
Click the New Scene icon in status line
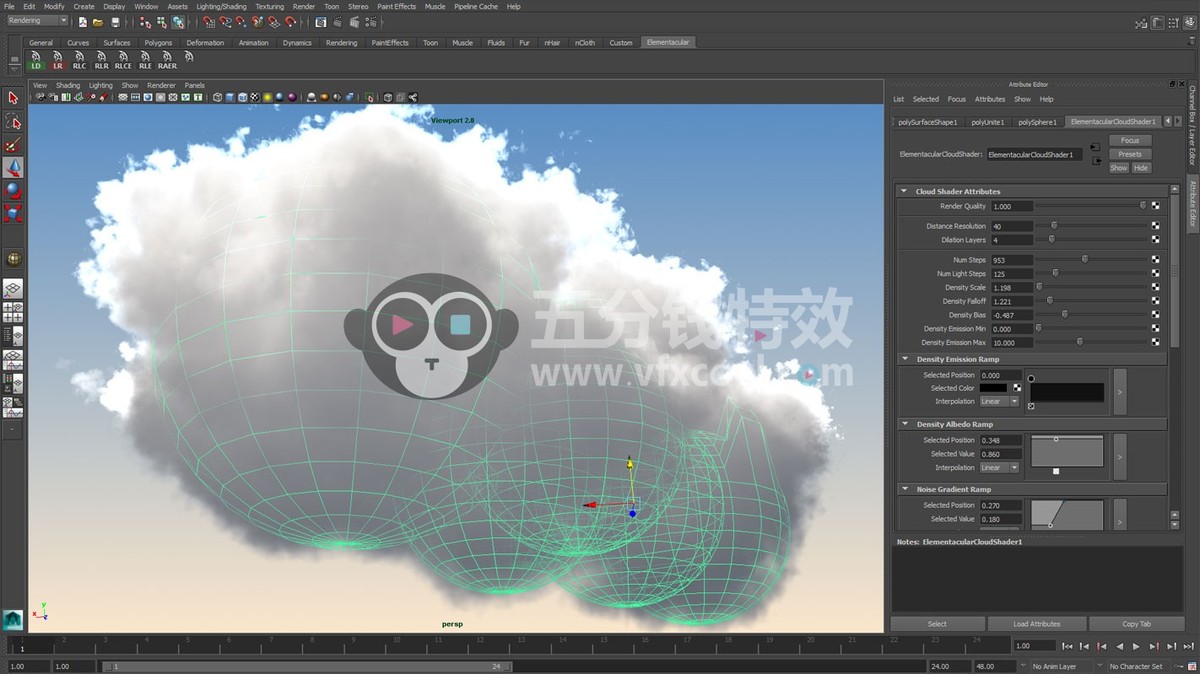tap(83, 21)
